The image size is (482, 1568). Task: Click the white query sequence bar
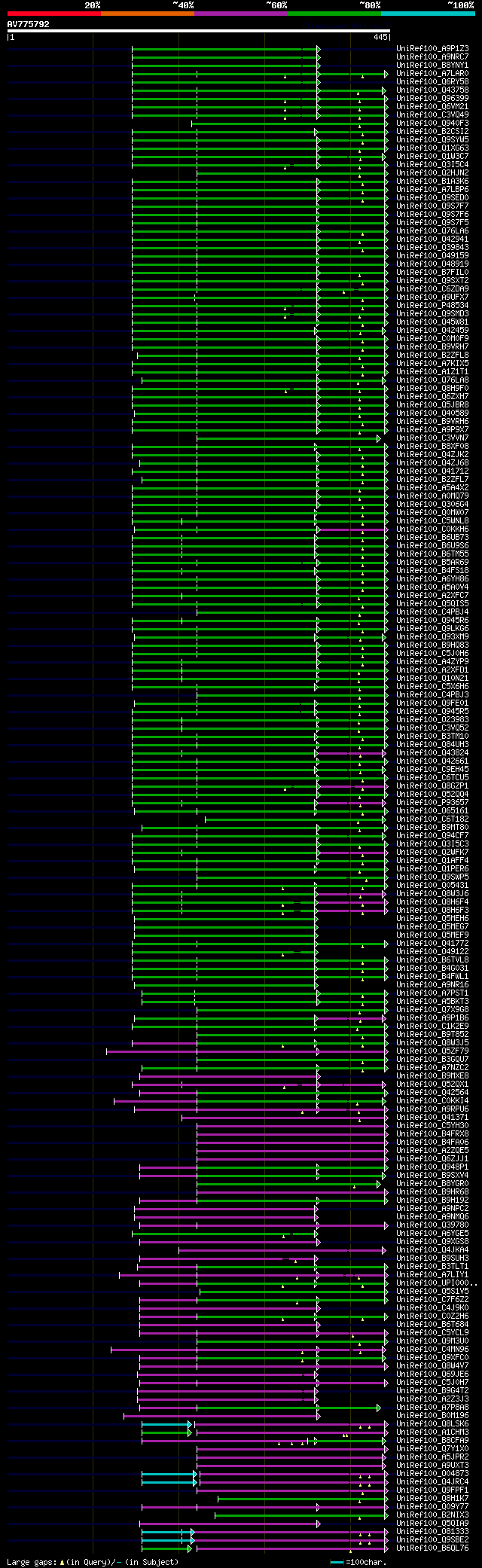[199, 31]
